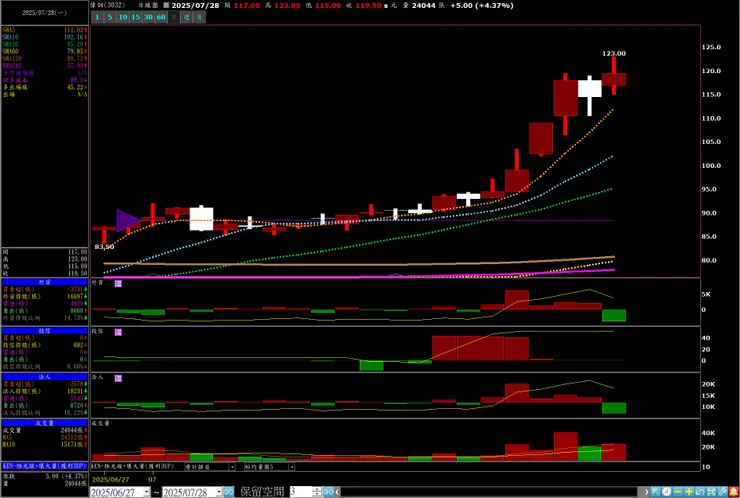Image resolution: width=740 pixels, height=498 pixels.
Task: Expand the start date 2025/06/27 dropdown
Action: pos(146,492)
